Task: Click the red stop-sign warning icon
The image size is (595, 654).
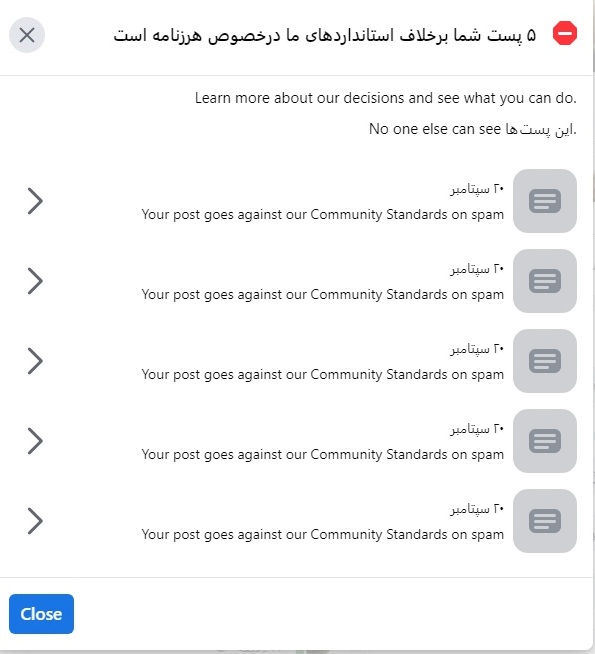Action: (x=565, y=33)
